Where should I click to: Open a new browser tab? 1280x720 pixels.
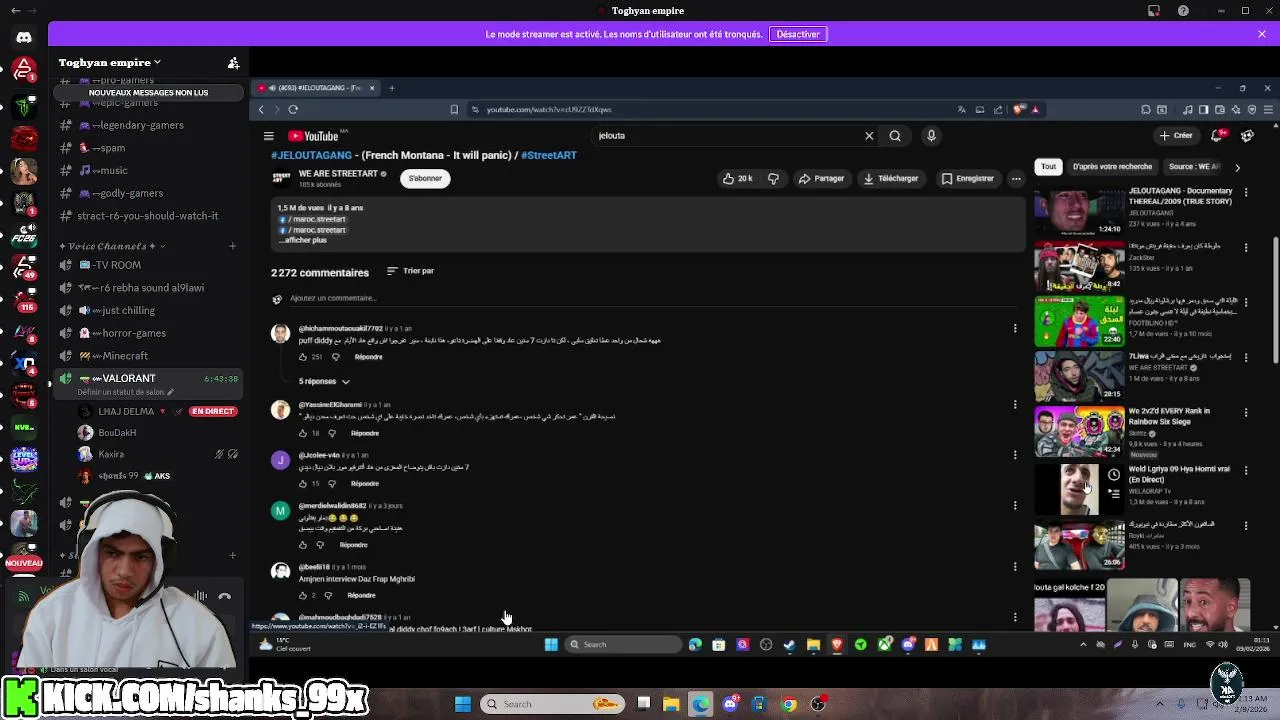392,88
